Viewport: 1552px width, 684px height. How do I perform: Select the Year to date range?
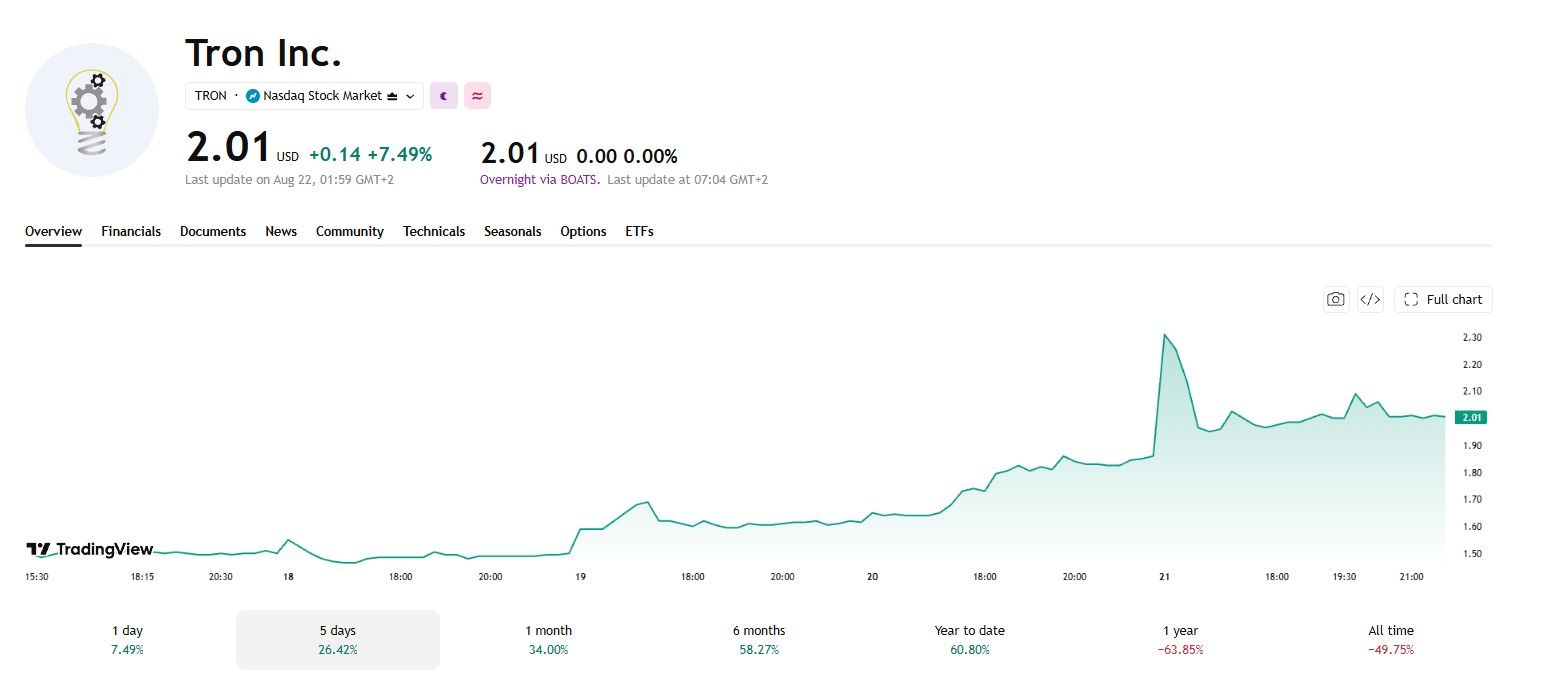pos(970,639)
